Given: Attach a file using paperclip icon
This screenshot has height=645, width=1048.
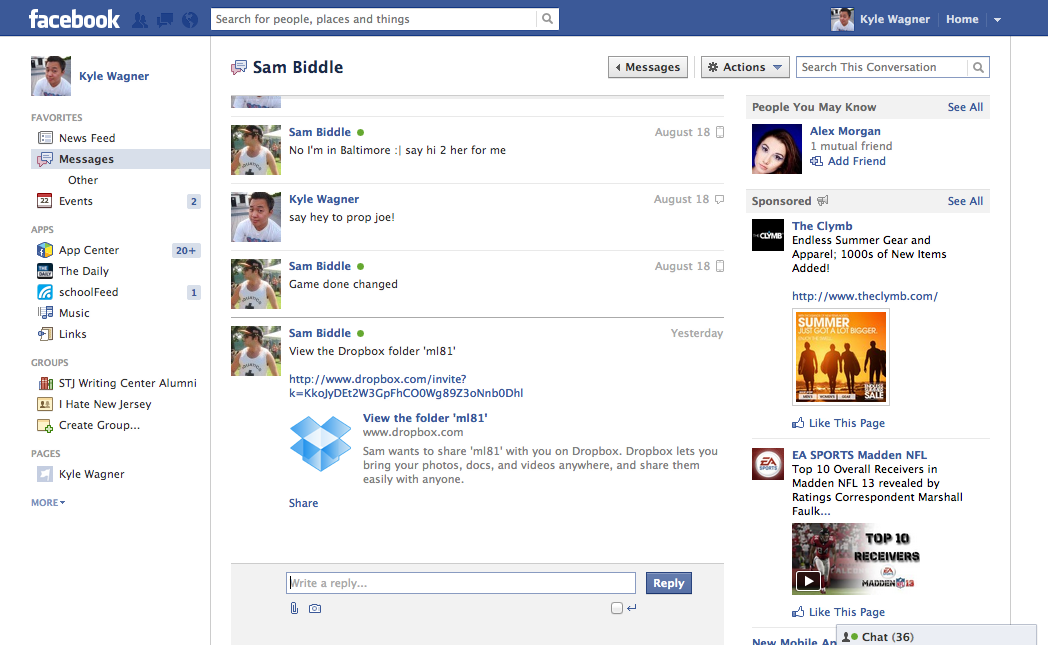Looking at the screenshot, I should pyautogui.click(x=294, y=608).
